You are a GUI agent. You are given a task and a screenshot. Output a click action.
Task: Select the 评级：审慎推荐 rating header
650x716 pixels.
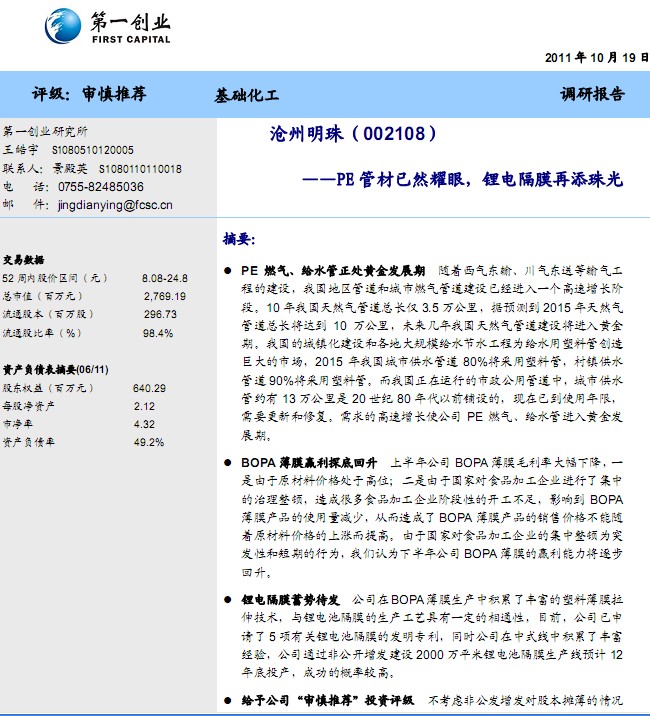(89, 95)
